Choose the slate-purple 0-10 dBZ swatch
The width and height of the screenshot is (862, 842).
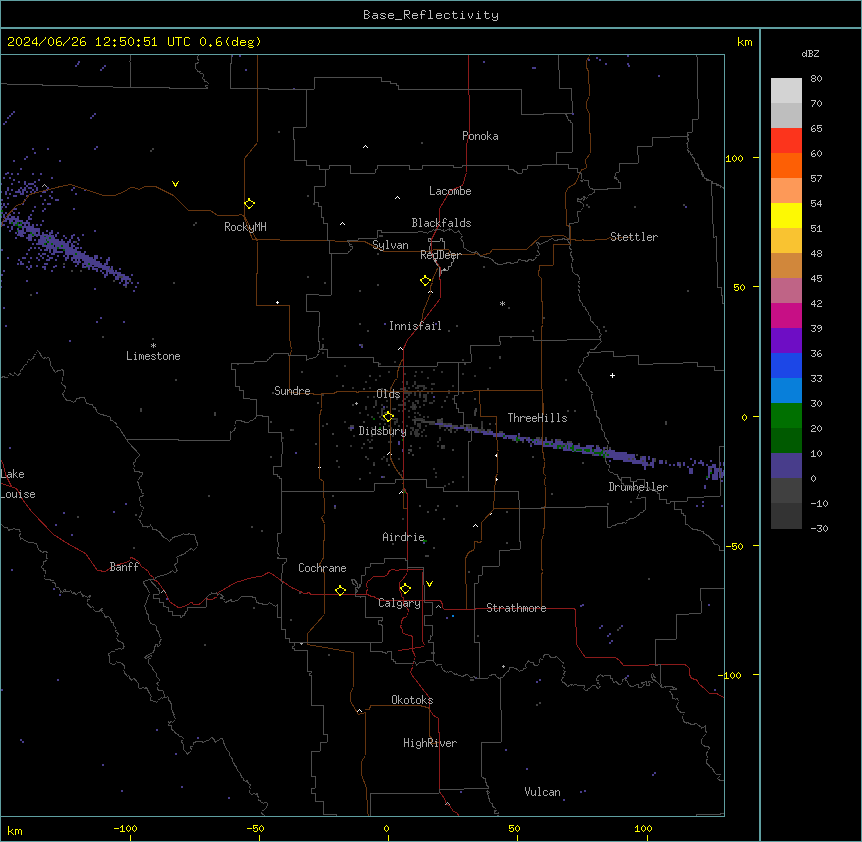pyautogui.click(x=786, y=466)
